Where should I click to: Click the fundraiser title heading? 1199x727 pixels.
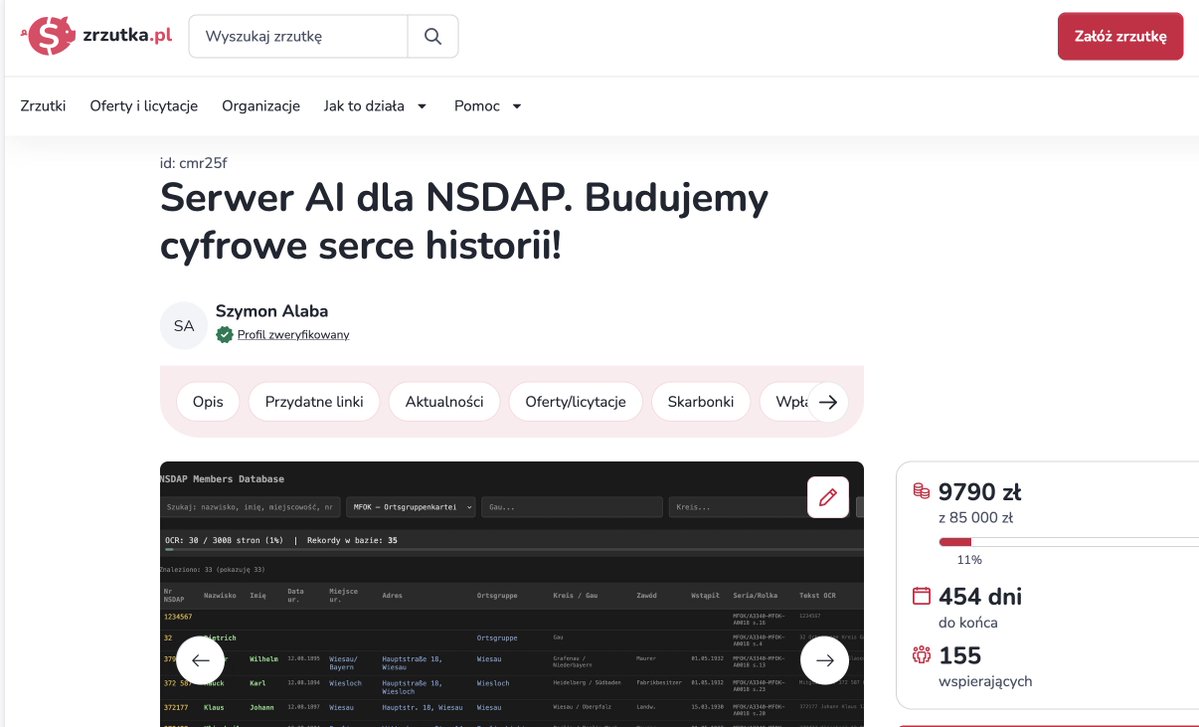pos(464,222)
